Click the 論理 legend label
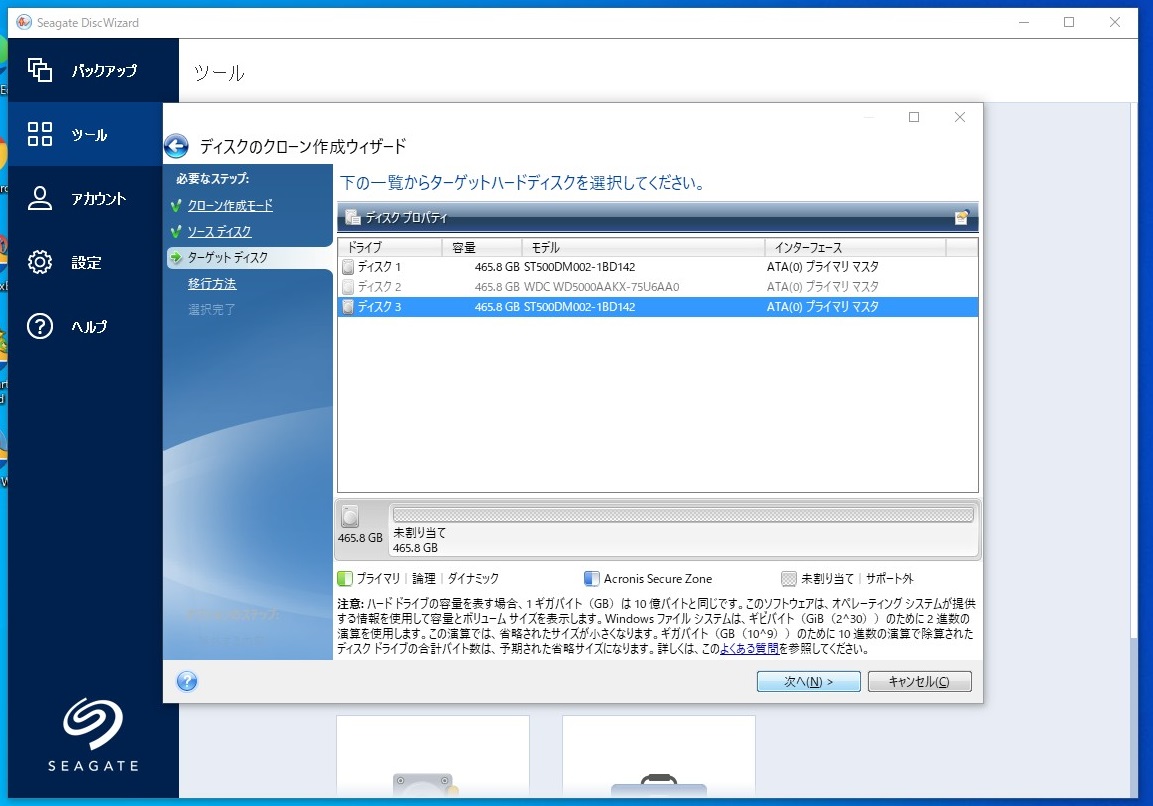This screenshot has width=1153, height=806. (424, 579)
